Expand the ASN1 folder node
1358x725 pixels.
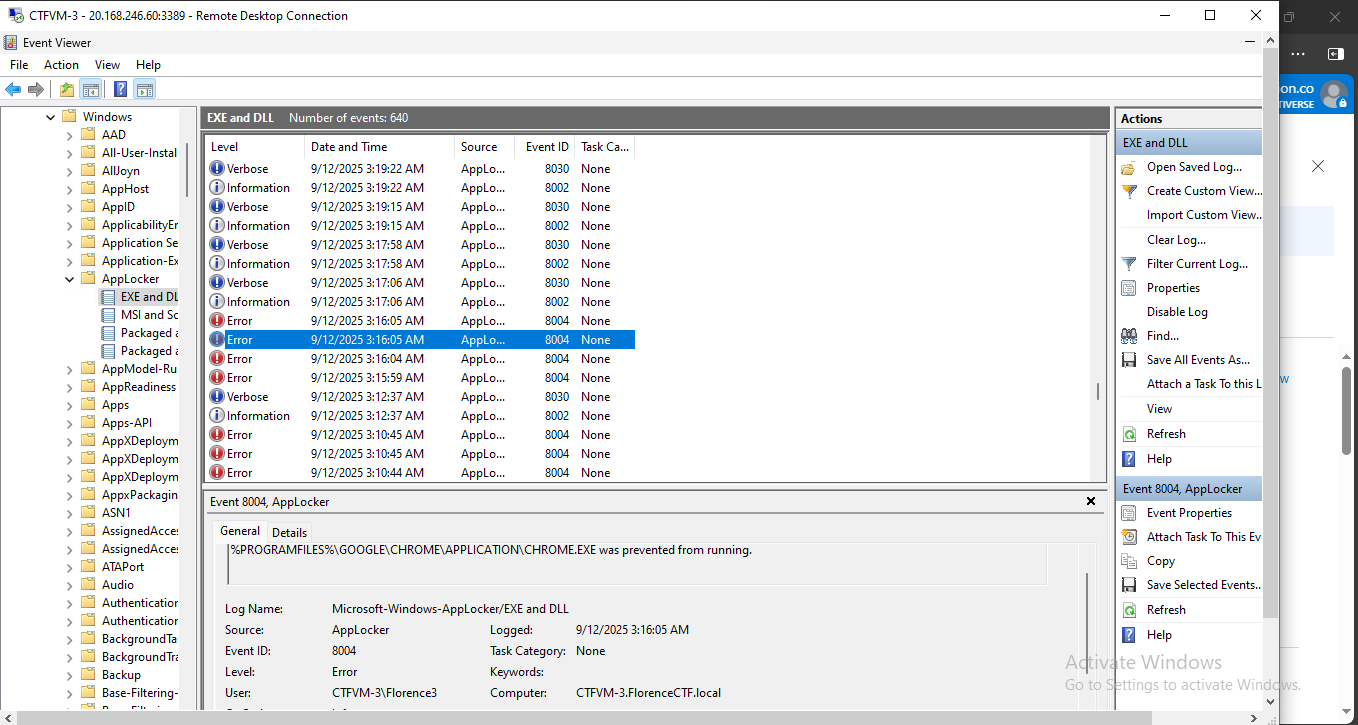pyautogui.click(x=70, y=513)
